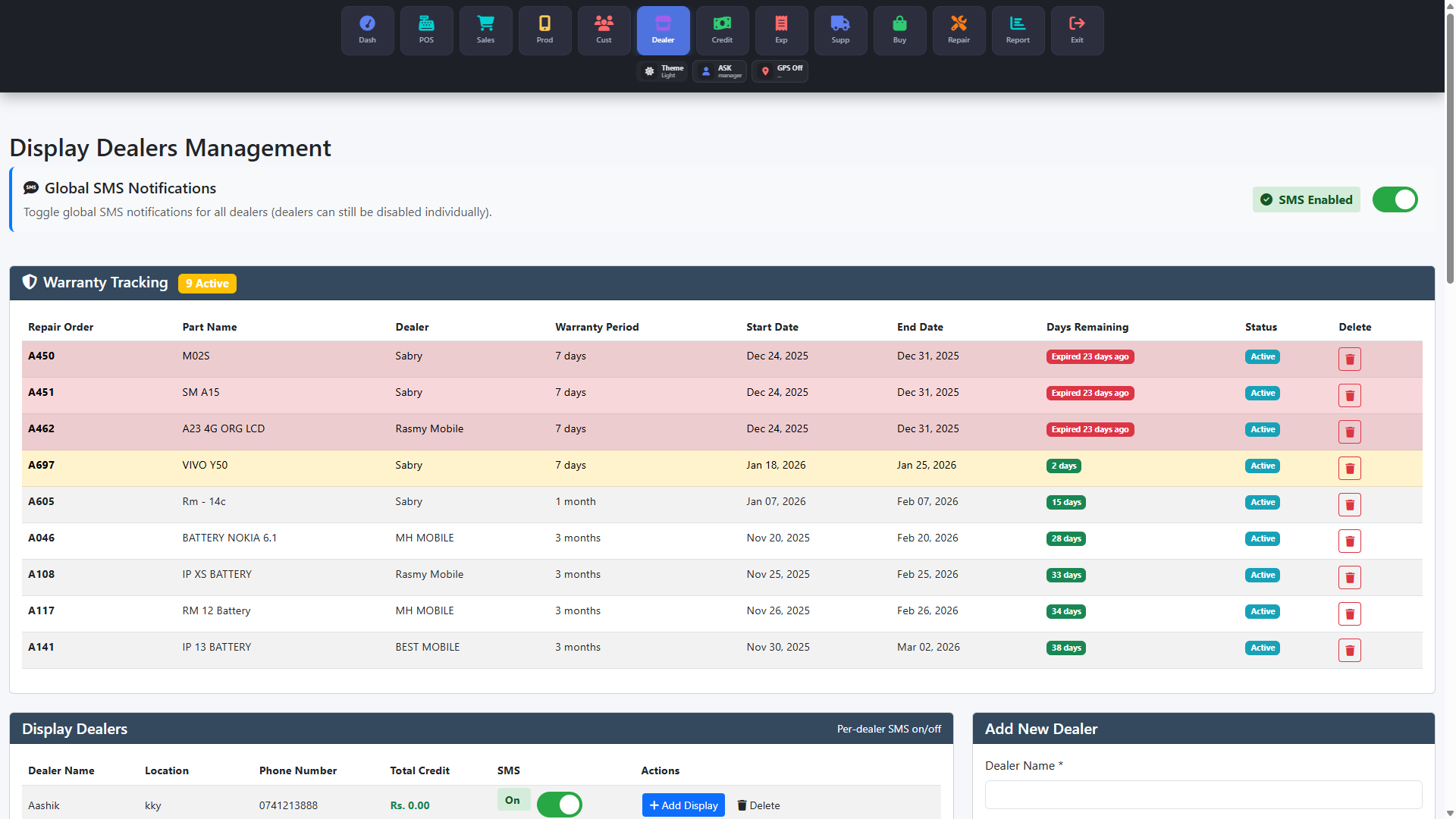Toggle the GPS Off indicator

[x=780, y=71]
